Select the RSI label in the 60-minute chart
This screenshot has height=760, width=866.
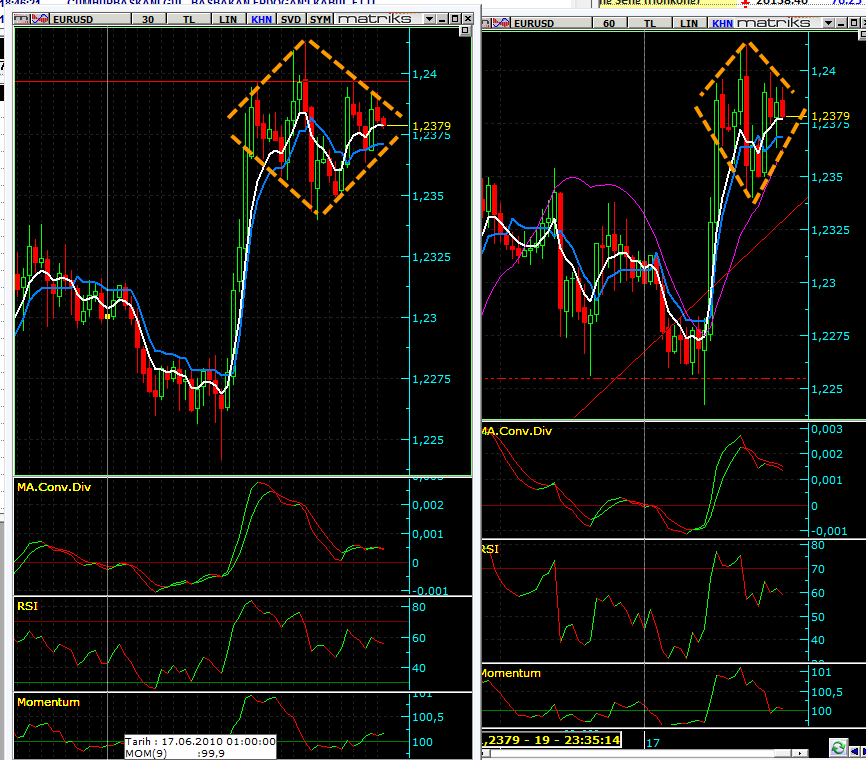tap(490, 549)
